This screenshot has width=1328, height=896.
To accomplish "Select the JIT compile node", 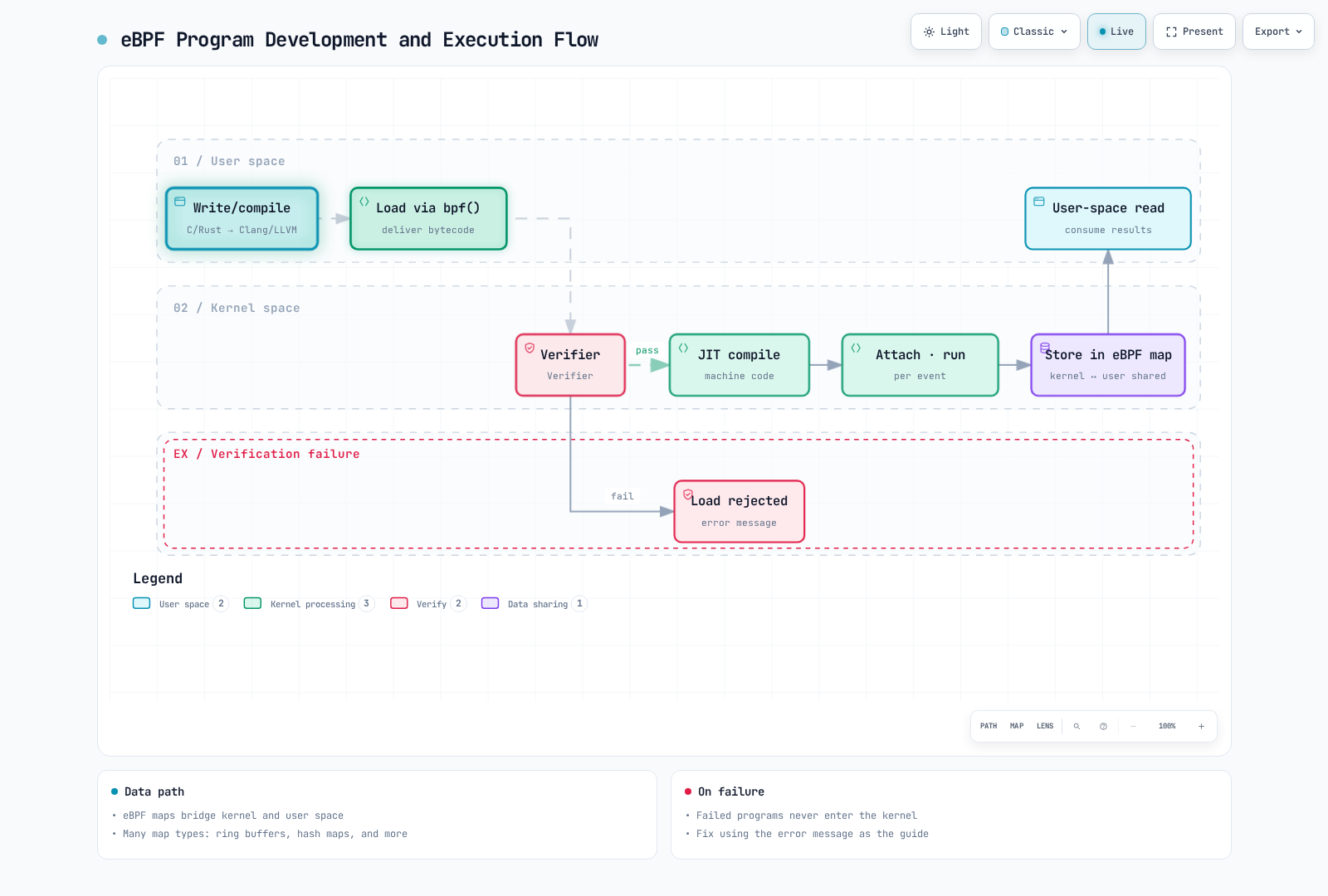I will [x=740, y=365].
